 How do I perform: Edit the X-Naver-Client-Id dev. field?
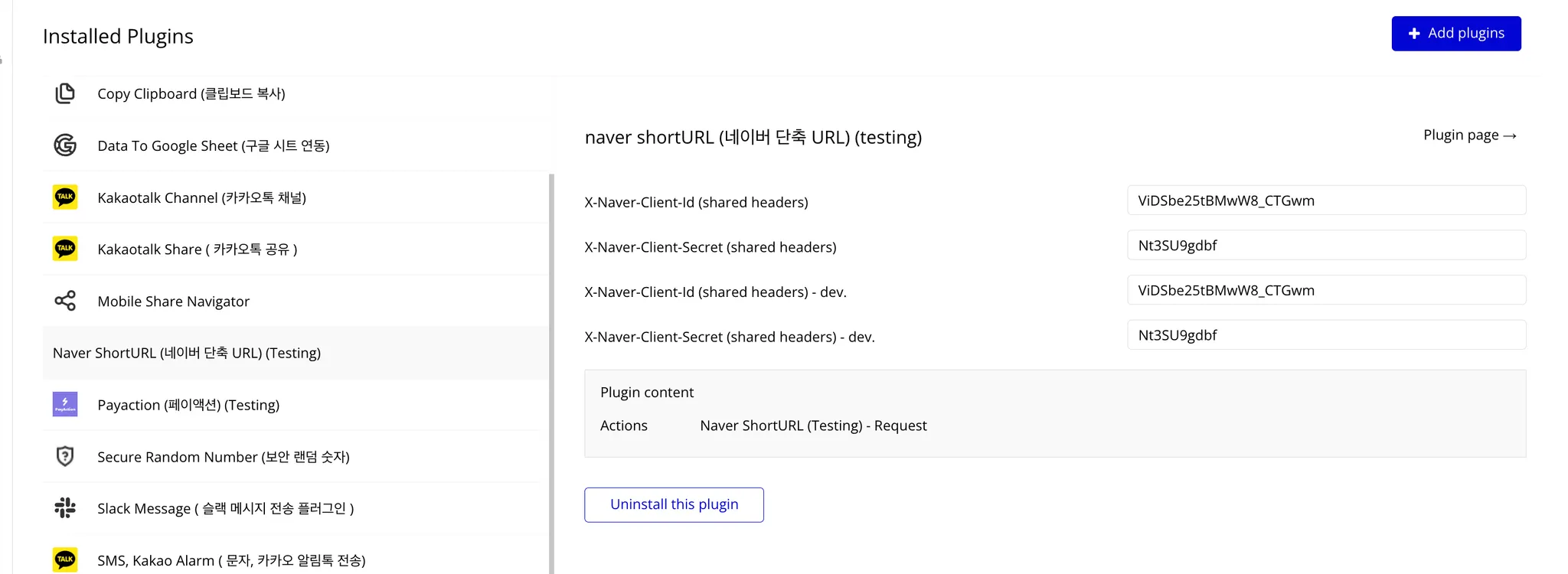click(1326, 290)
